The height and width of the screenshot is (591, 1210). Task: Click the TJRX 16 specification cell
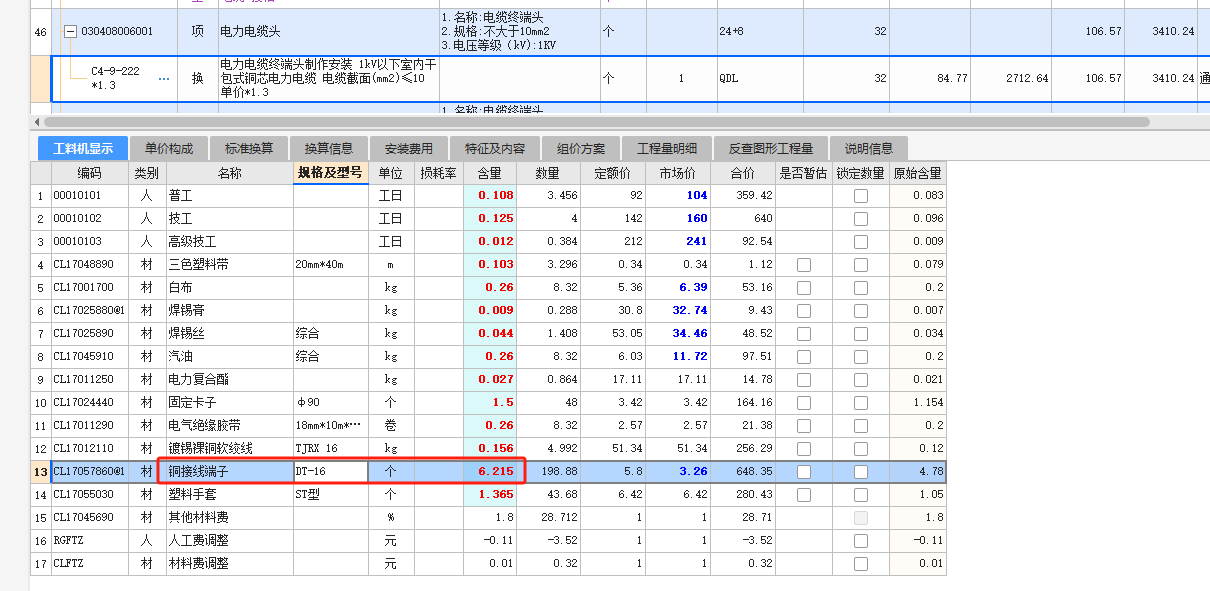331,448
